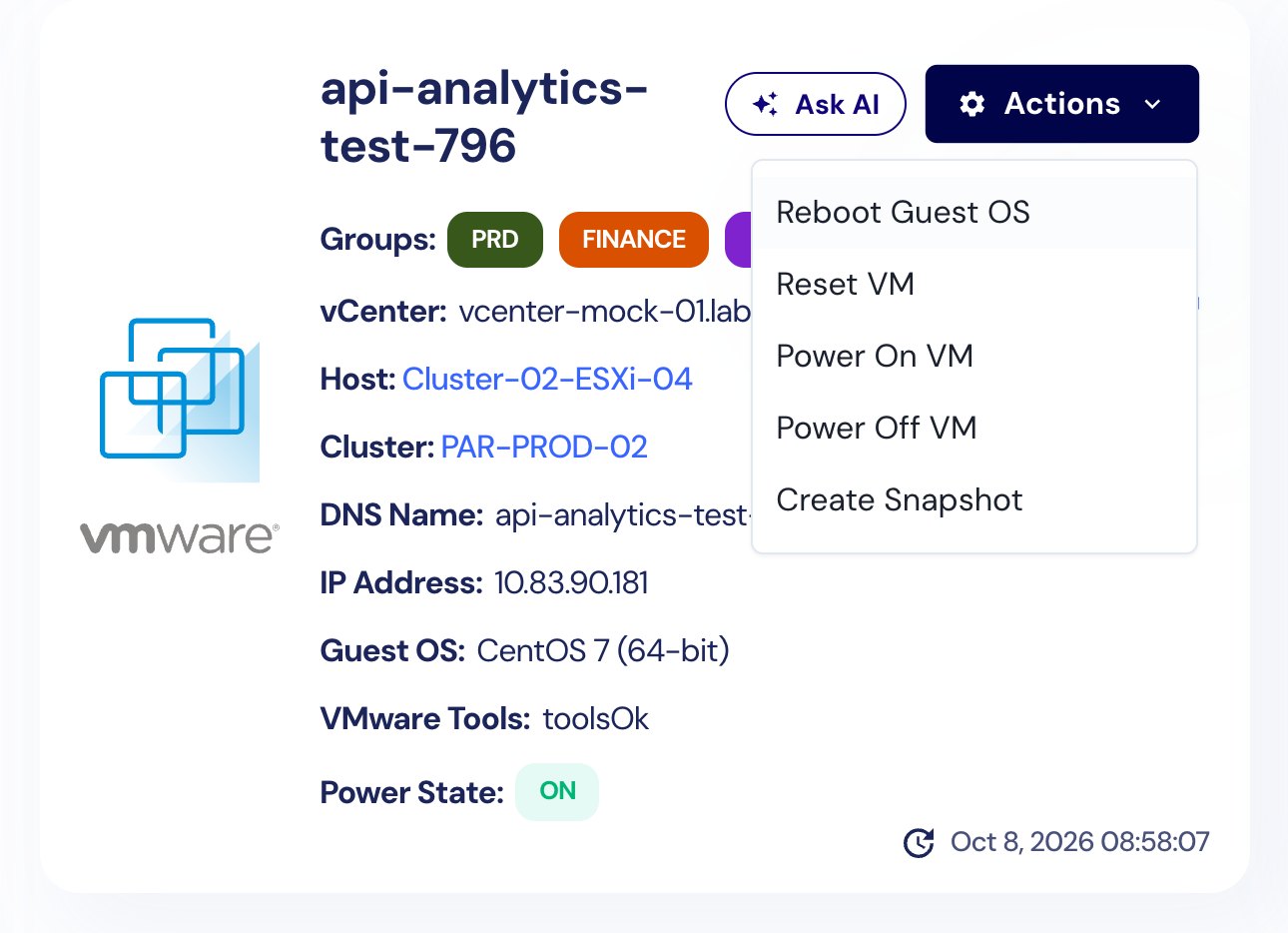The height and width of the screenshot is (933, 1288).
Task: Select Create Snapshot menu entry
Action: click(x=973, y=500)
